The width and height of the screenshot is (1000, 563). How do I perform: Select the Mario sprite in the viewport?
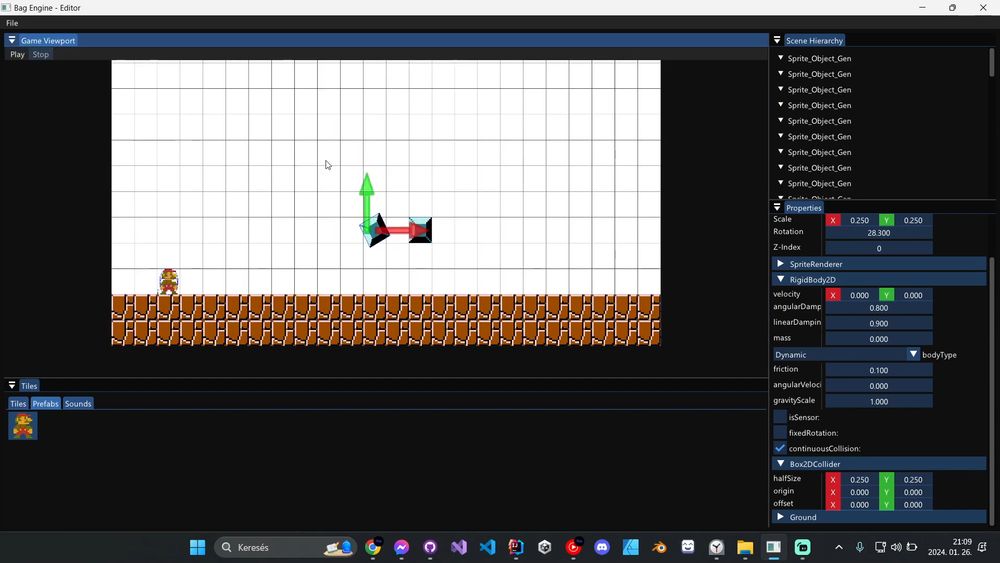point(168,281)
